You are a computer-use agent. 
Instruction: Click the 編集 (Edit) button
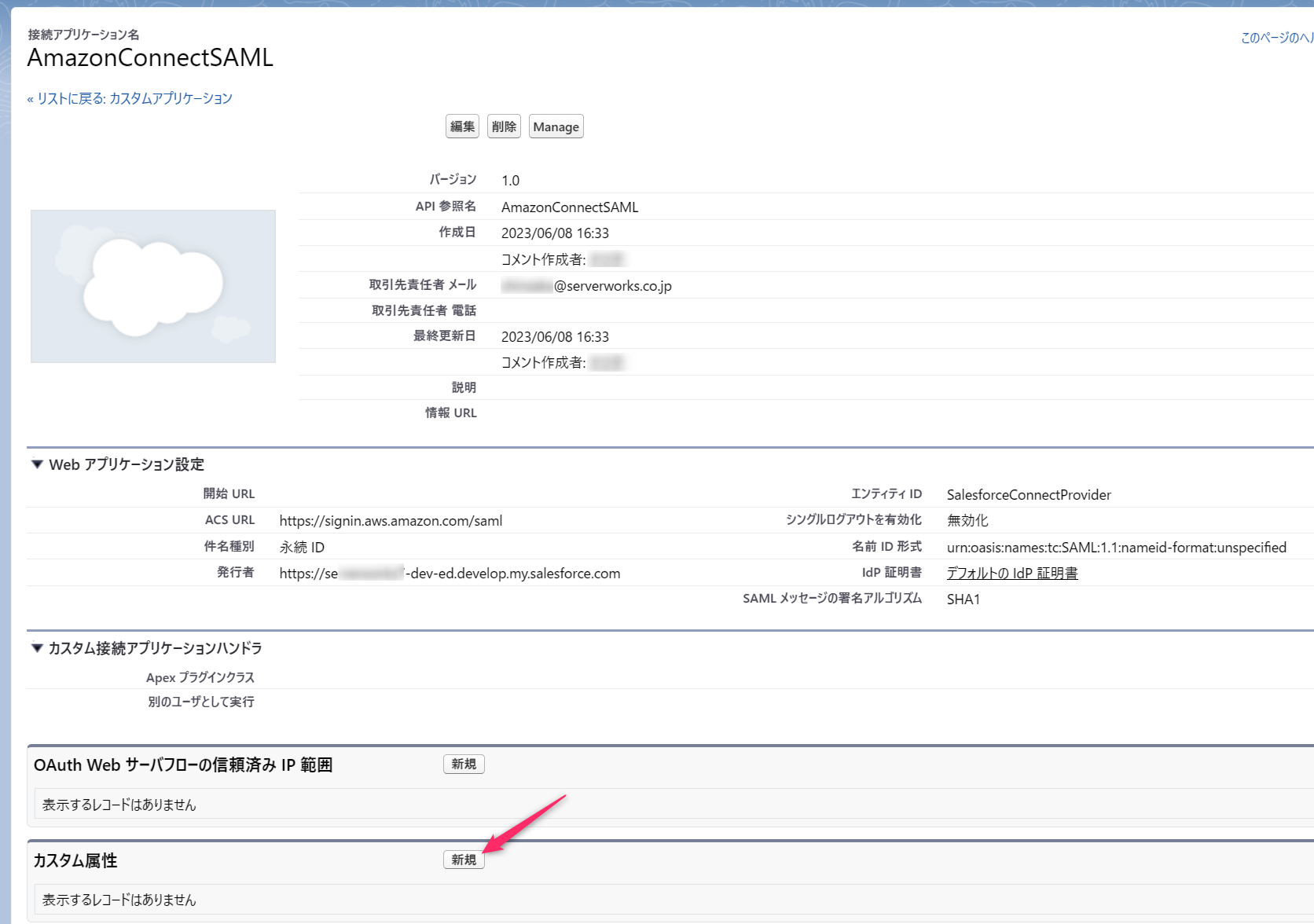[x=462, y=126]
